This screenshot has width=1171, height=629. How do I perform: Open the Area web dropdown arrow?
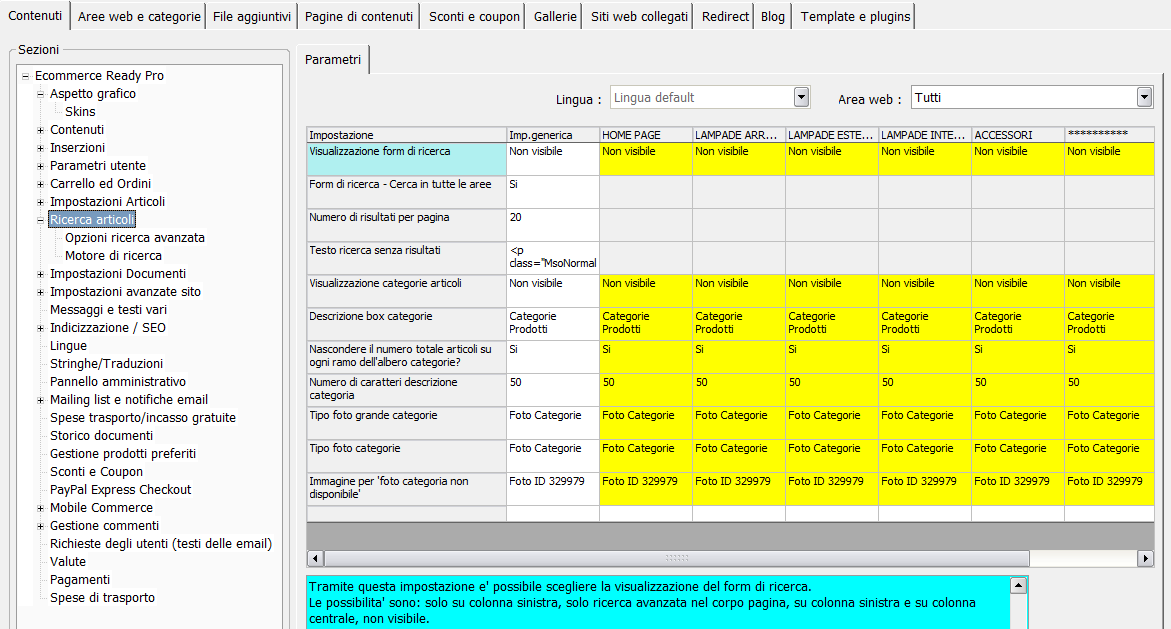coord(1144,97)
